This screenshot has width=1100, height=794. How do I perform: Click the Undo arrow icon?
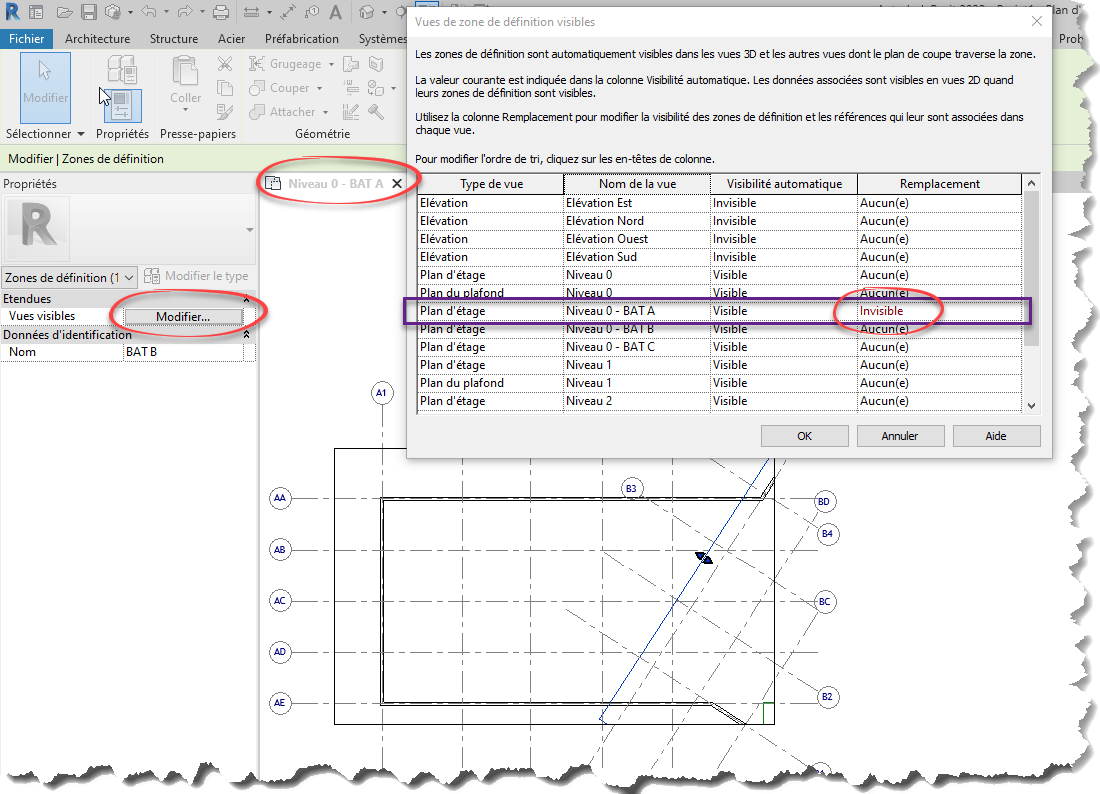pyautogui.click(x=149, y=13)
